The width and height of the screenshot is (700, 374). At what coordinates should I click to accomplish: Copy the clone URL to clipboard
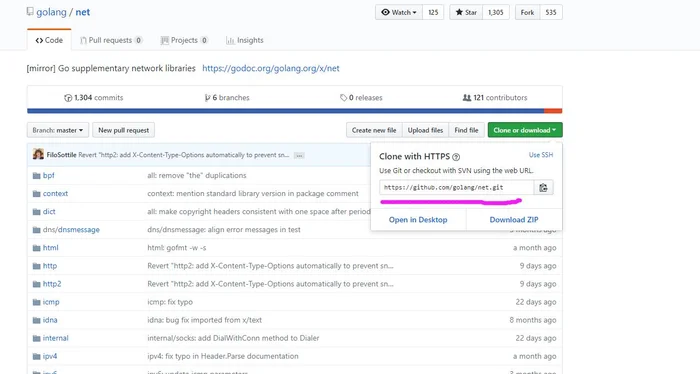pyautogui.click(x=543, y=187)
